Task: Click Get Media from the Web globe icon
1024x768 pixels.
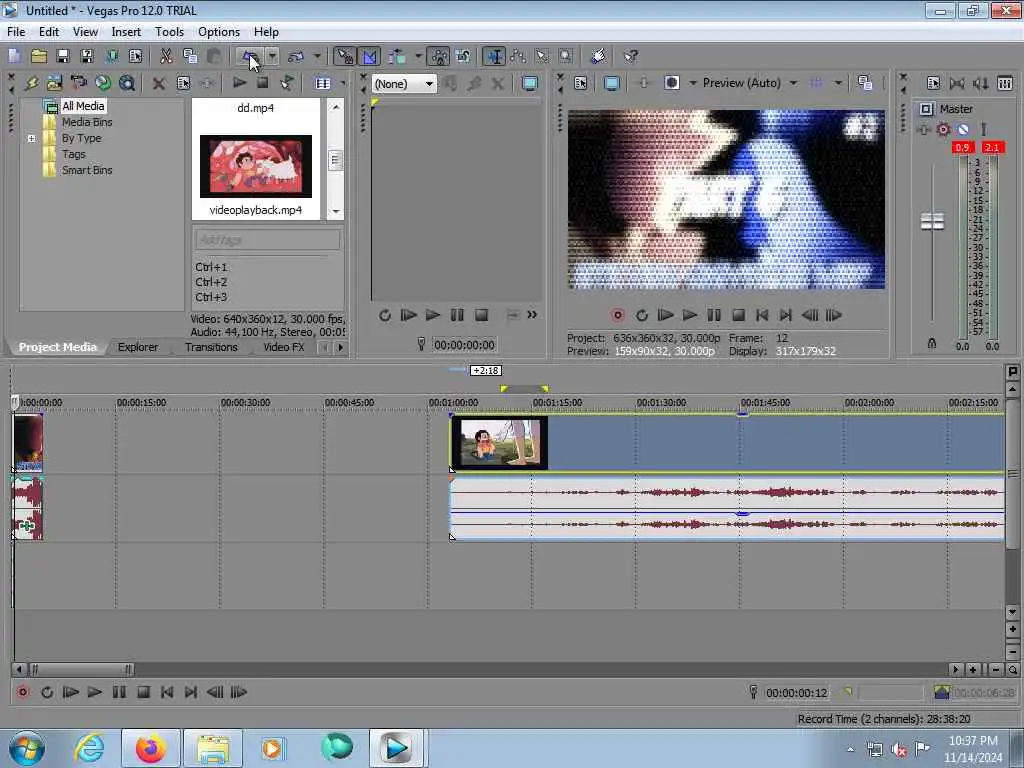Action: (x=103, y=83)
